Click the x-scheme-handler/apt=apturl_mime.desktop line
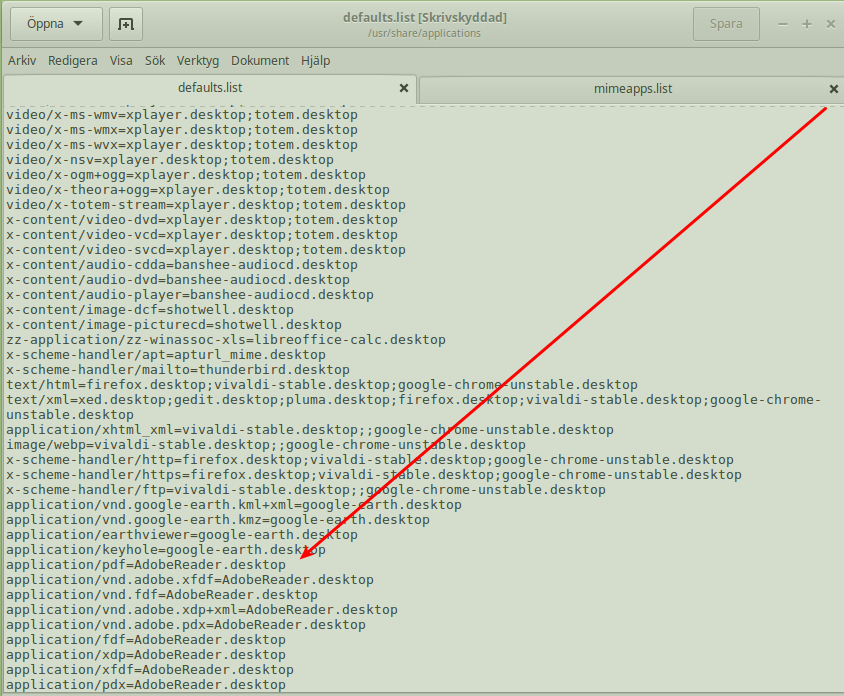The image size is (844, 696). pyautogui.click(x=166, y=356)
